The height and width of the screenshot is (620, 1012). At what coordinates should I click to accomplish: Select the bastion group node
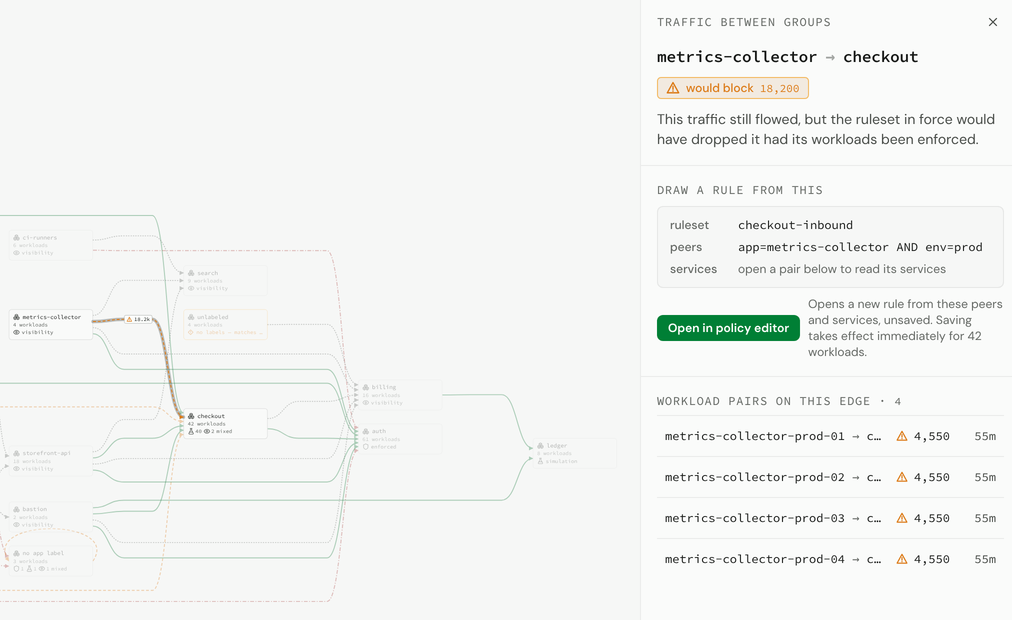pyautogui.click(x=51, y=517)
